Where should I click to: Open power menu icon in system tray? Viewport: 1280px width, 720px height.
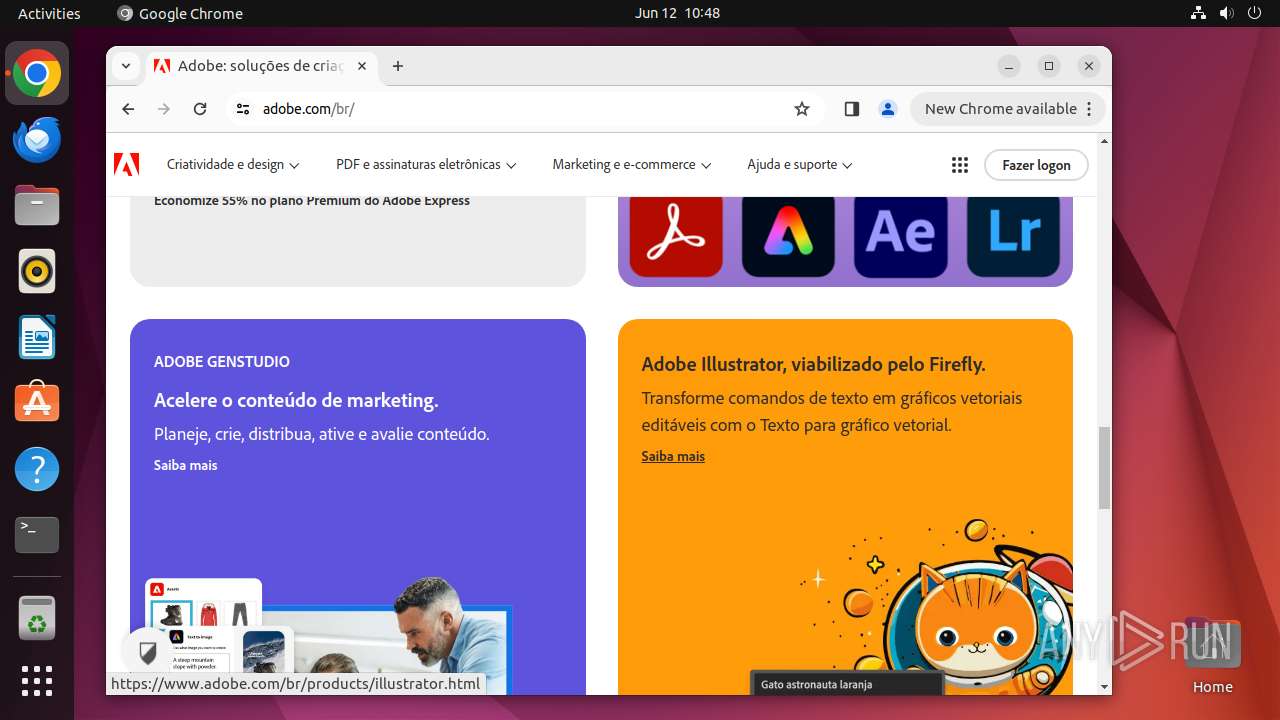click(x=1254, y=13)
